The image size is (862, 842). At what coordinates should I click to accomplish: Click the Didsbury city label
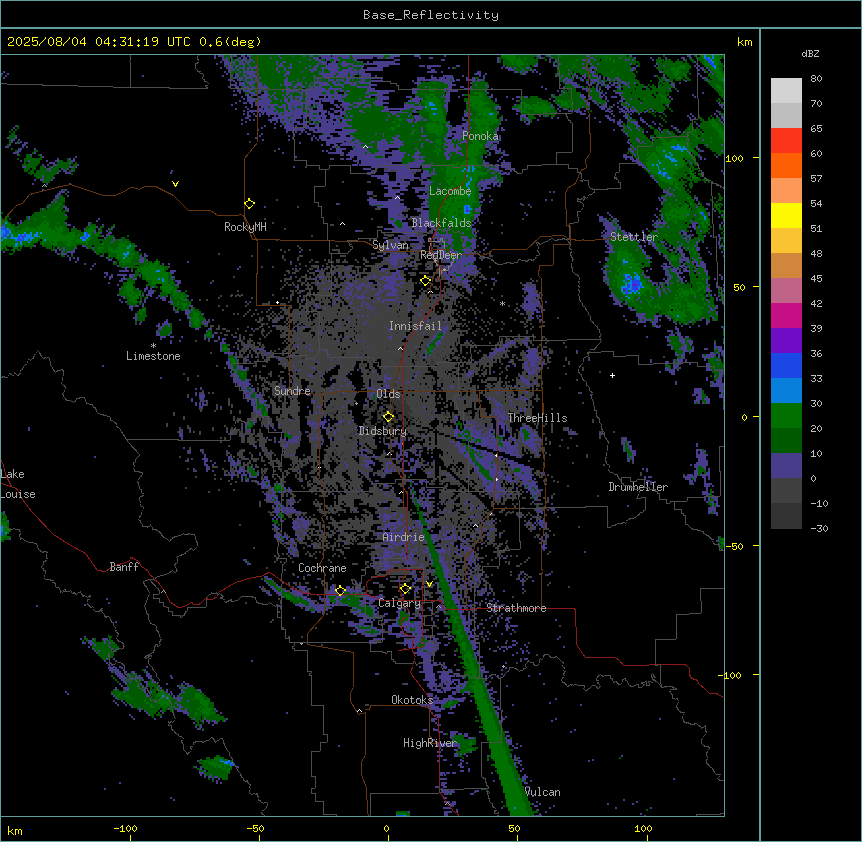[382, 431]
